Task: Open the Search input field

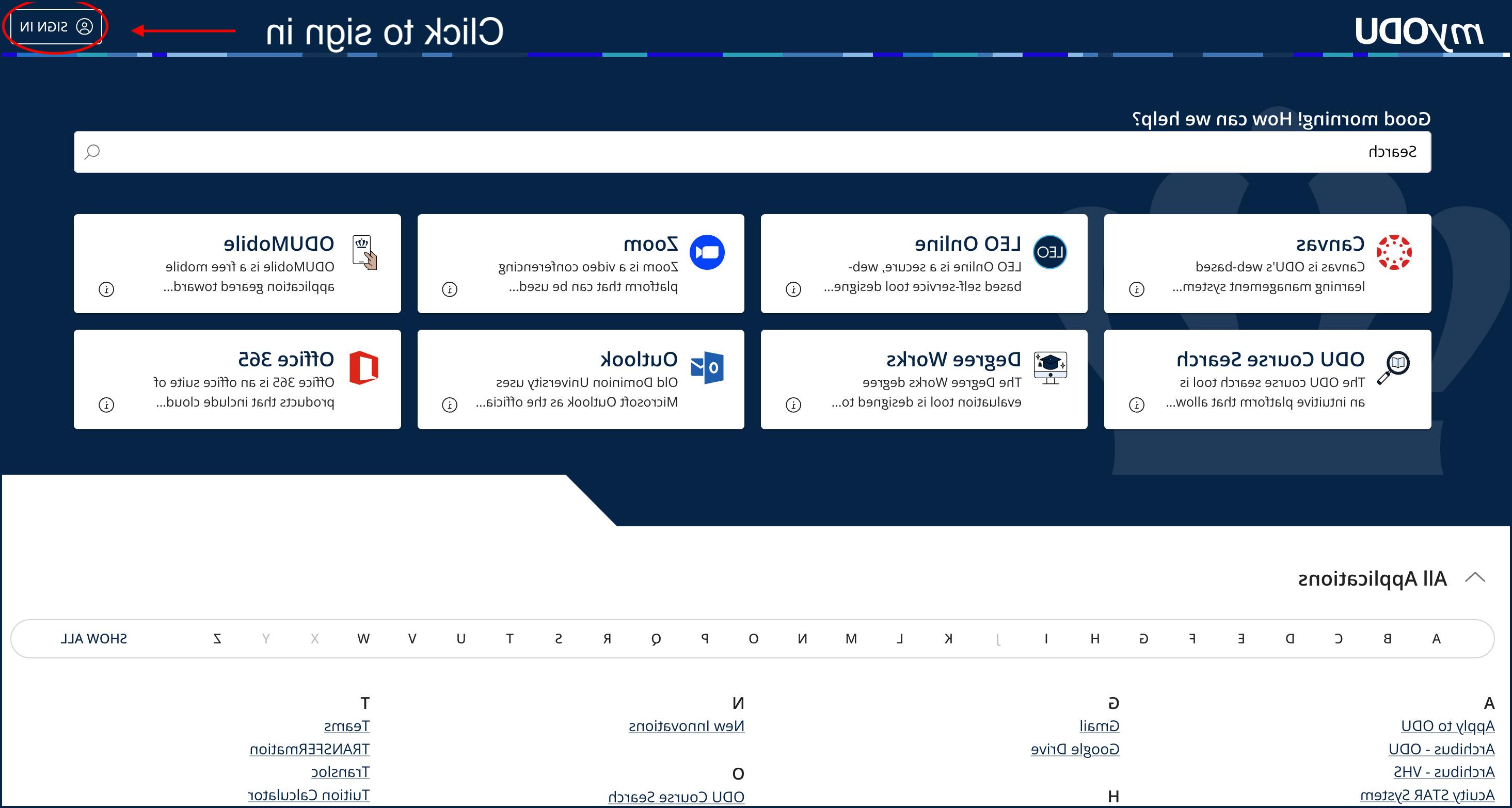Action: (756, 151)
